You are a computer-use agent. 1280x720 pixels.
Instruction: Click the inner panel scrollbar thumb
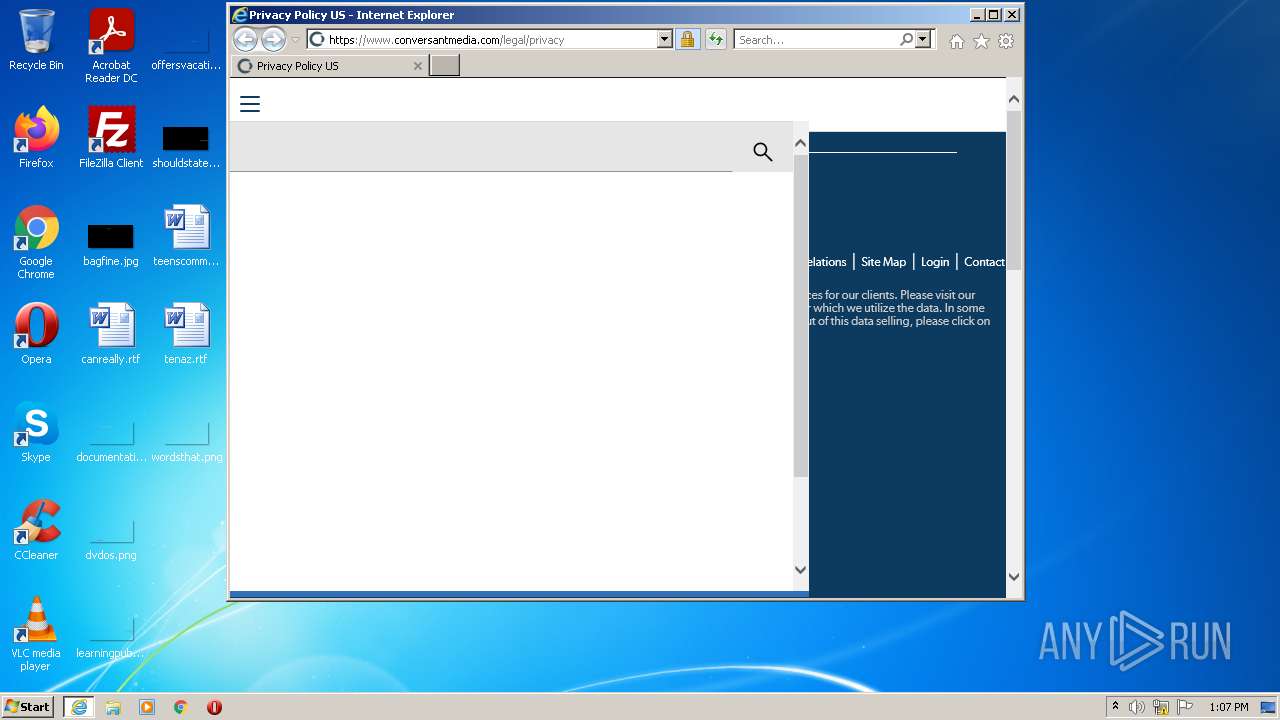pos(800,315)
